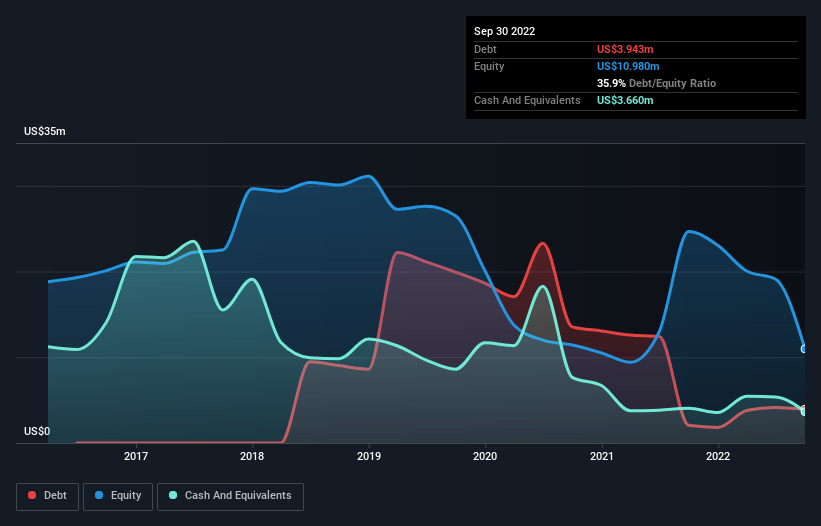The height and width of the screenshot is (526, 821).
Task: Click the 2018 x-axis label
Action: (252, 456)
